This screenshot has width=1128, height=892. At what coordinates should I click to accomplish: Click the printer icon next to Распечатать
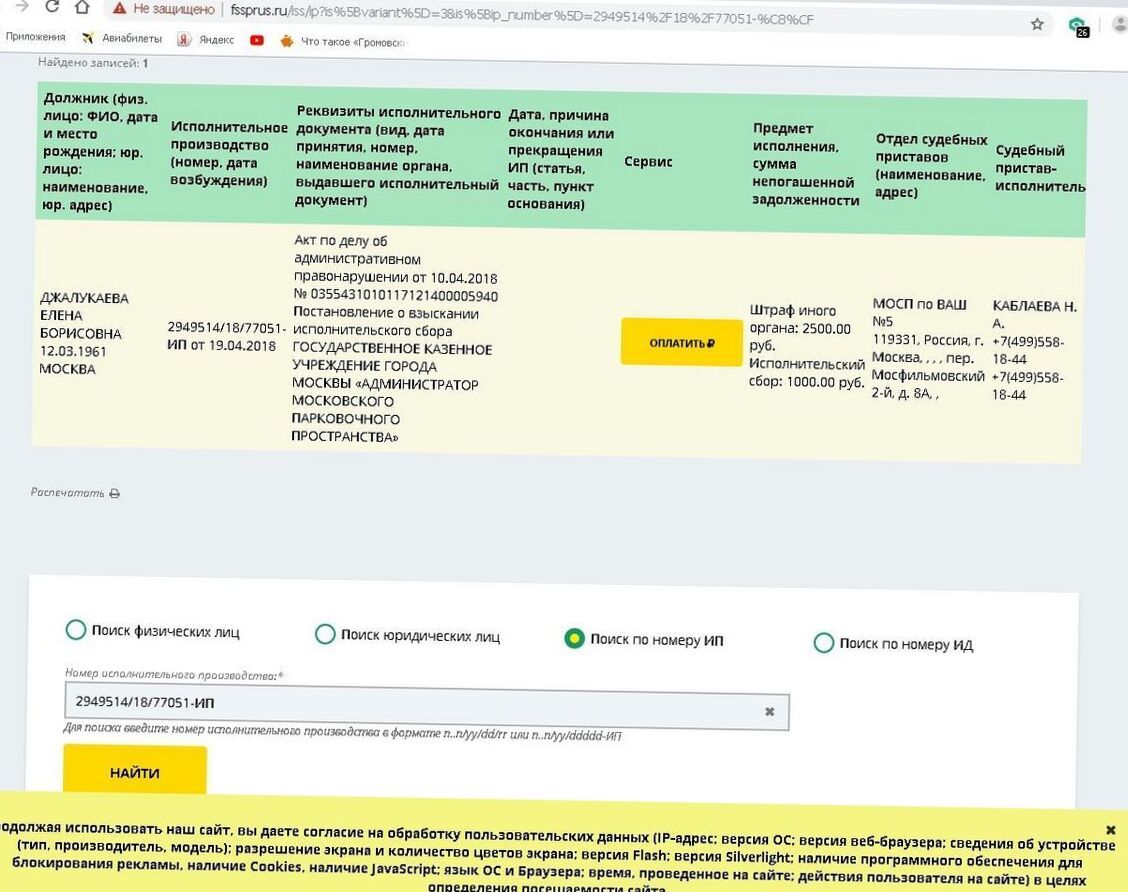114,493
